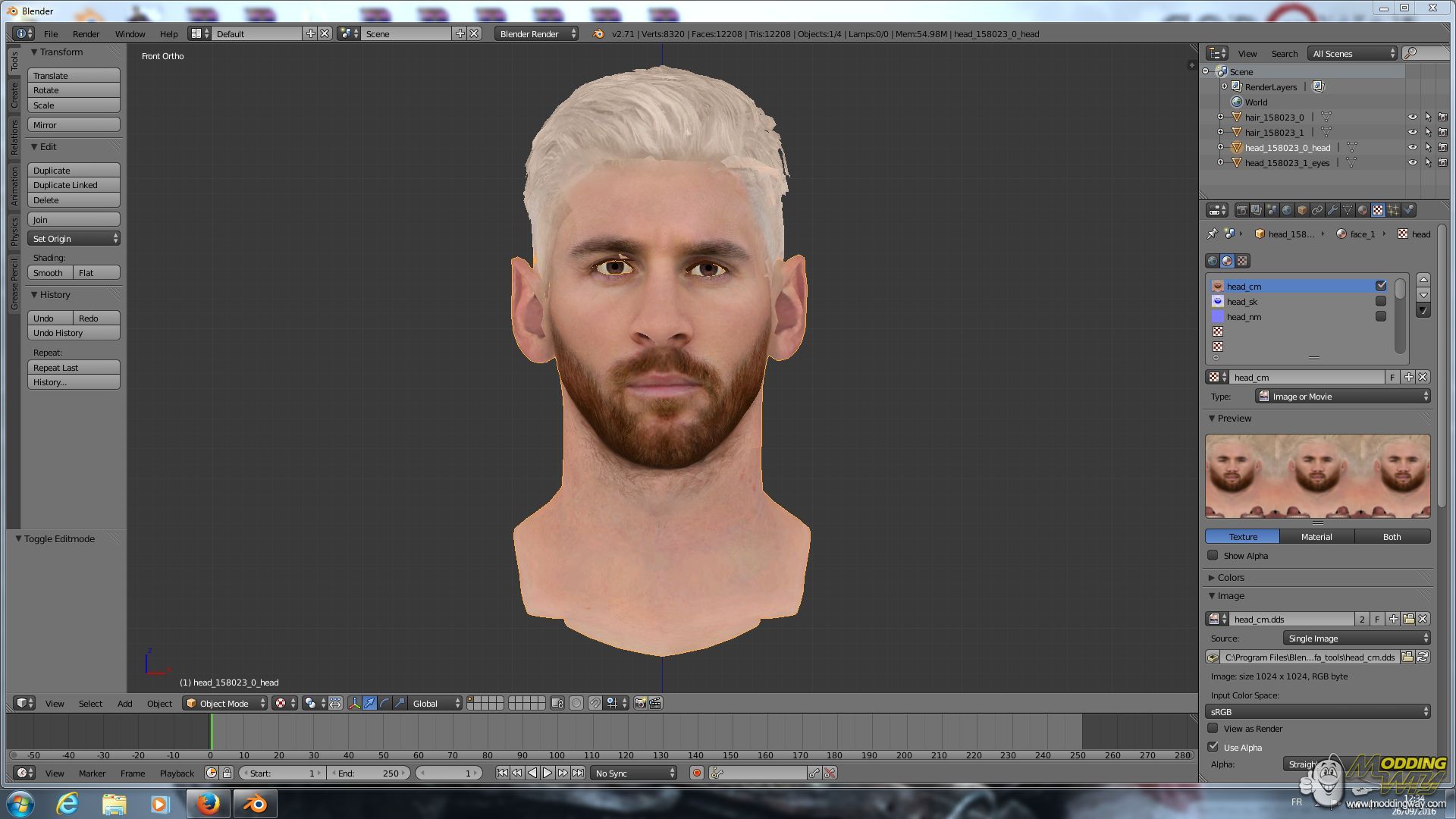Click the Smooth shading button

coord(50,273)
